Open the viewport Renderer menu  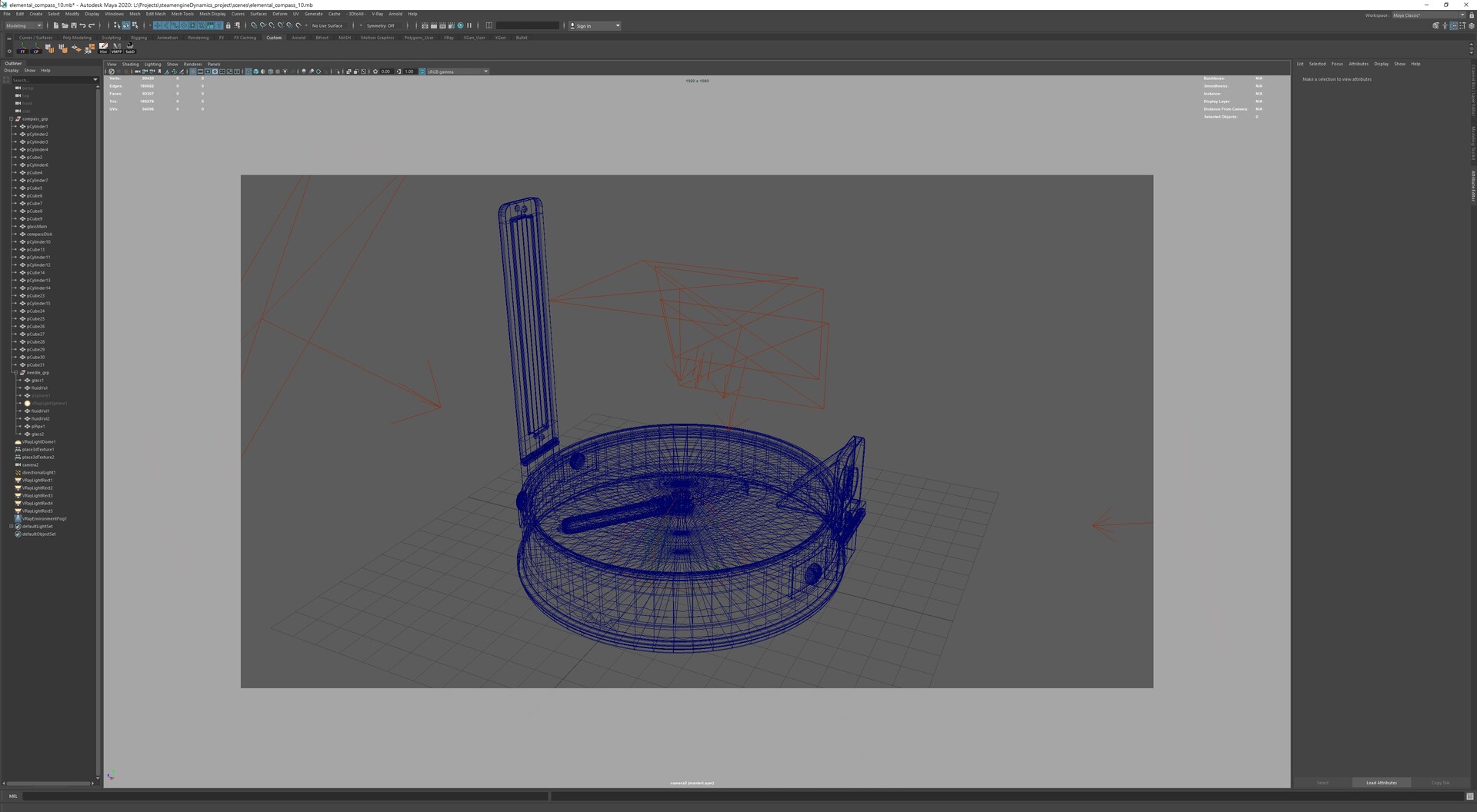(192, 64)
